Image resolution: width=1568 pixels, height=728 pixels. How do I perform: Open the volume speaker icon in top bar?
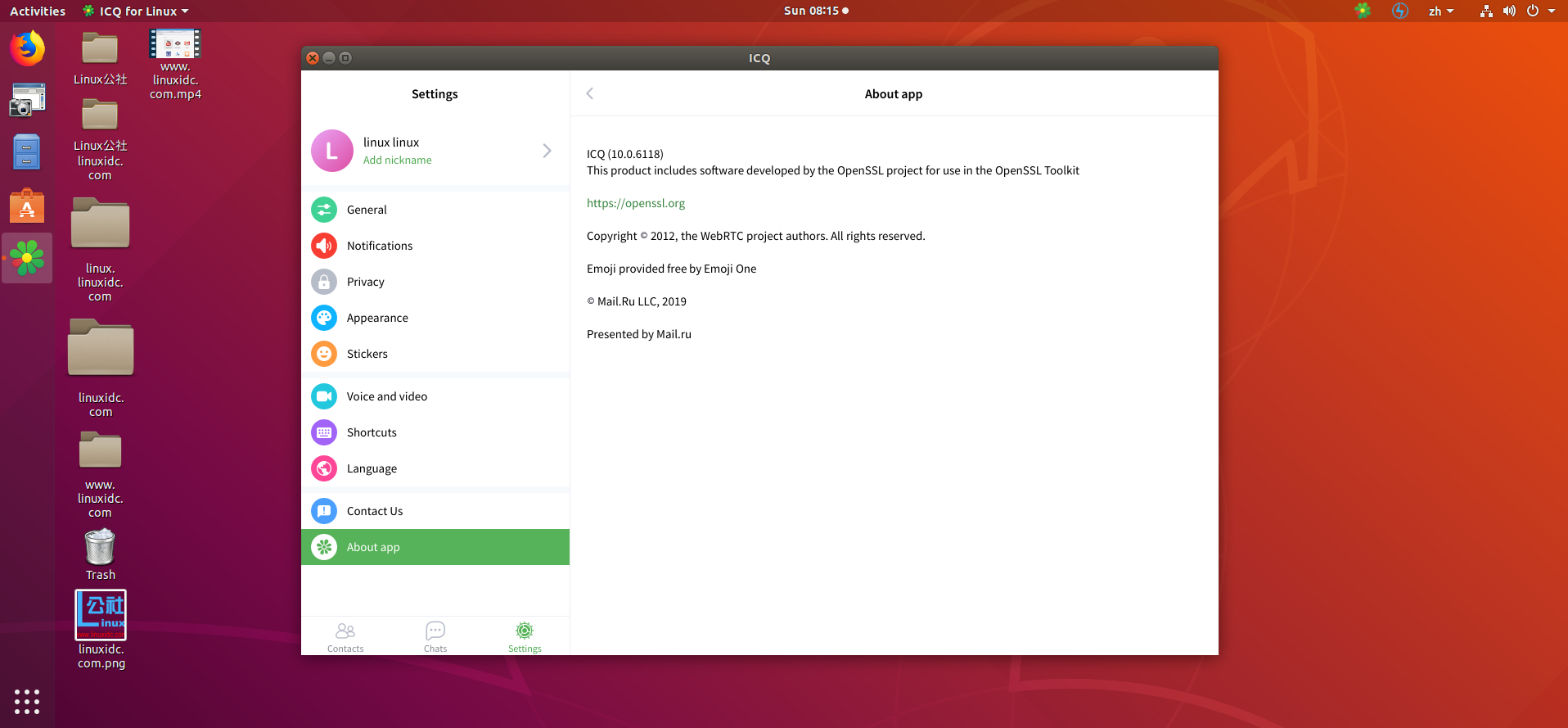click(x=1509, y=11)
